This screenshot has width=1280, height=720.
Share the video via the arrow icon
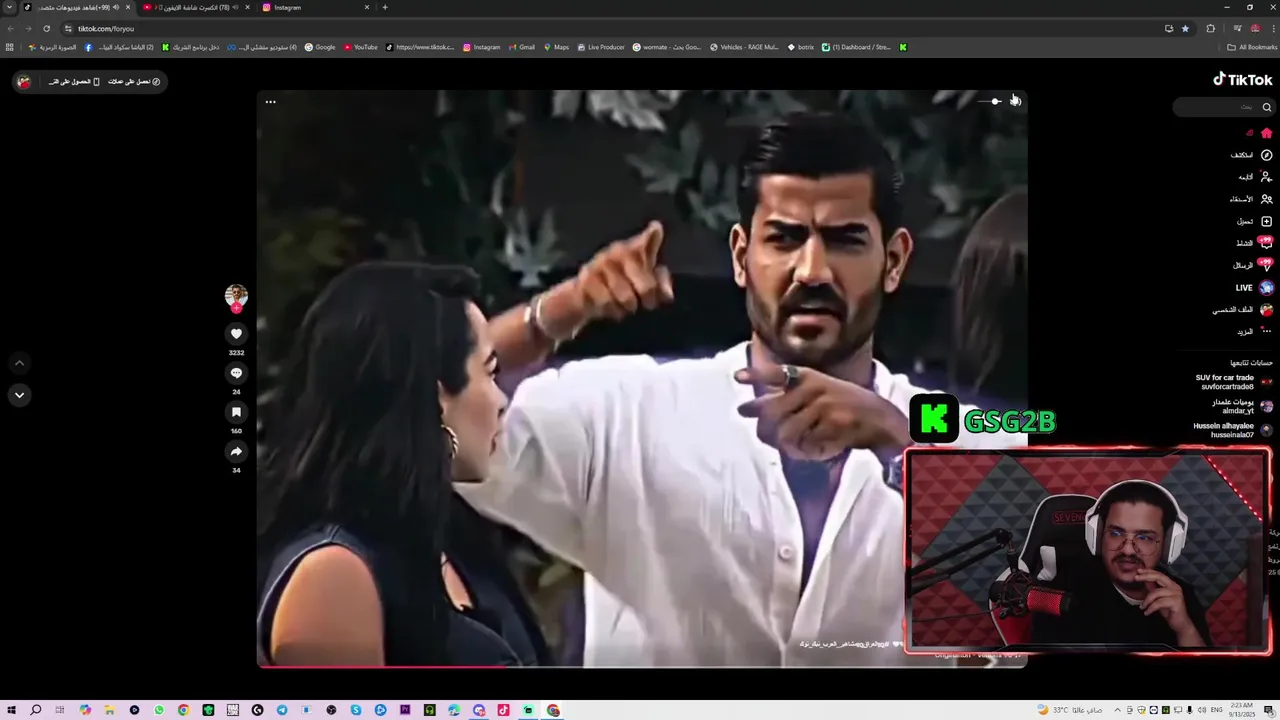236,451
